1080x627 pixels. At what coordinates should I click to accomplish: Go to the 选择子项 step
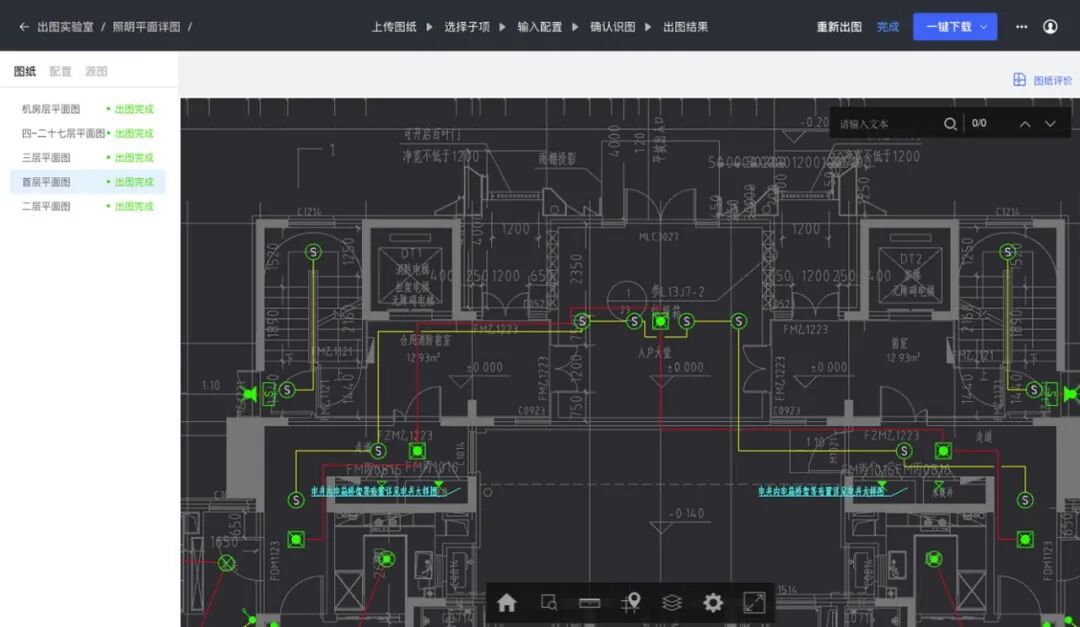(x=466, y=27)
